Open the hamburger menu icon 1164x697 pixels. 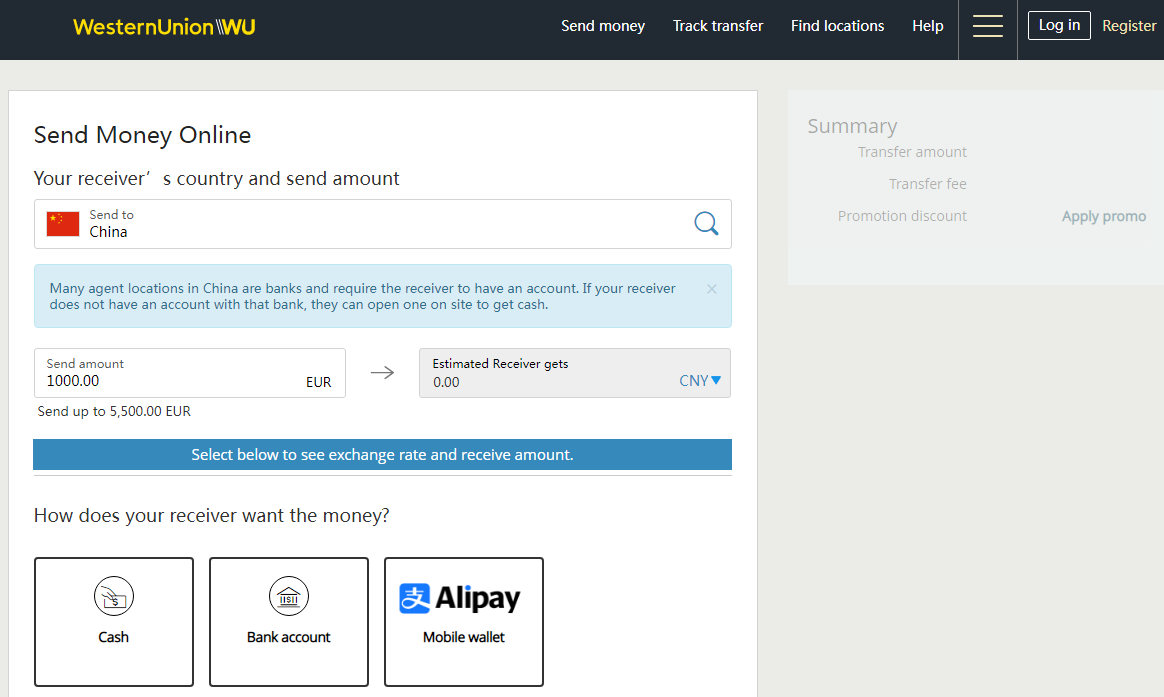pos(987,26)
